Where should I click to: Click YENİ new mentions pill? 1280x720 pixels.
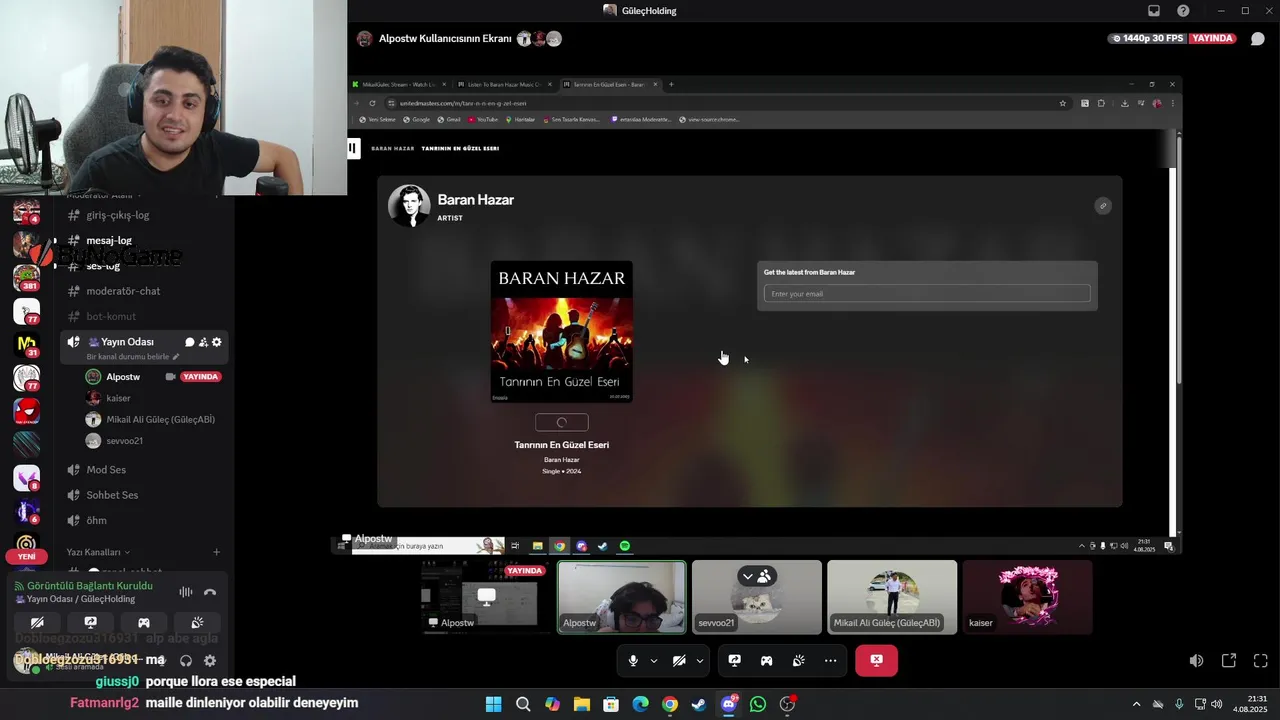pos(26,556)
